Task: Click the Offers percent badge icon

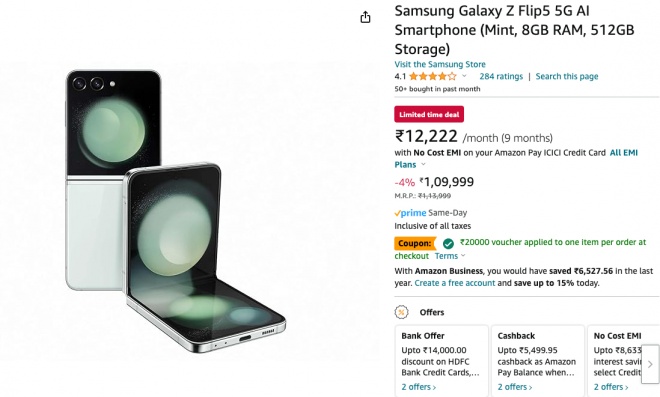Action: click(x=402, y=312)
